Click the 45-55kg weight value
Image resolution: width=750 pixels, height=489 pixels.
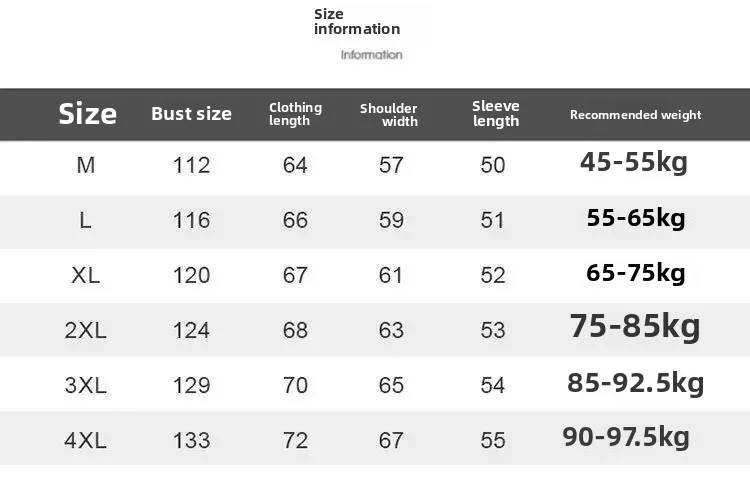pos(634,162)
